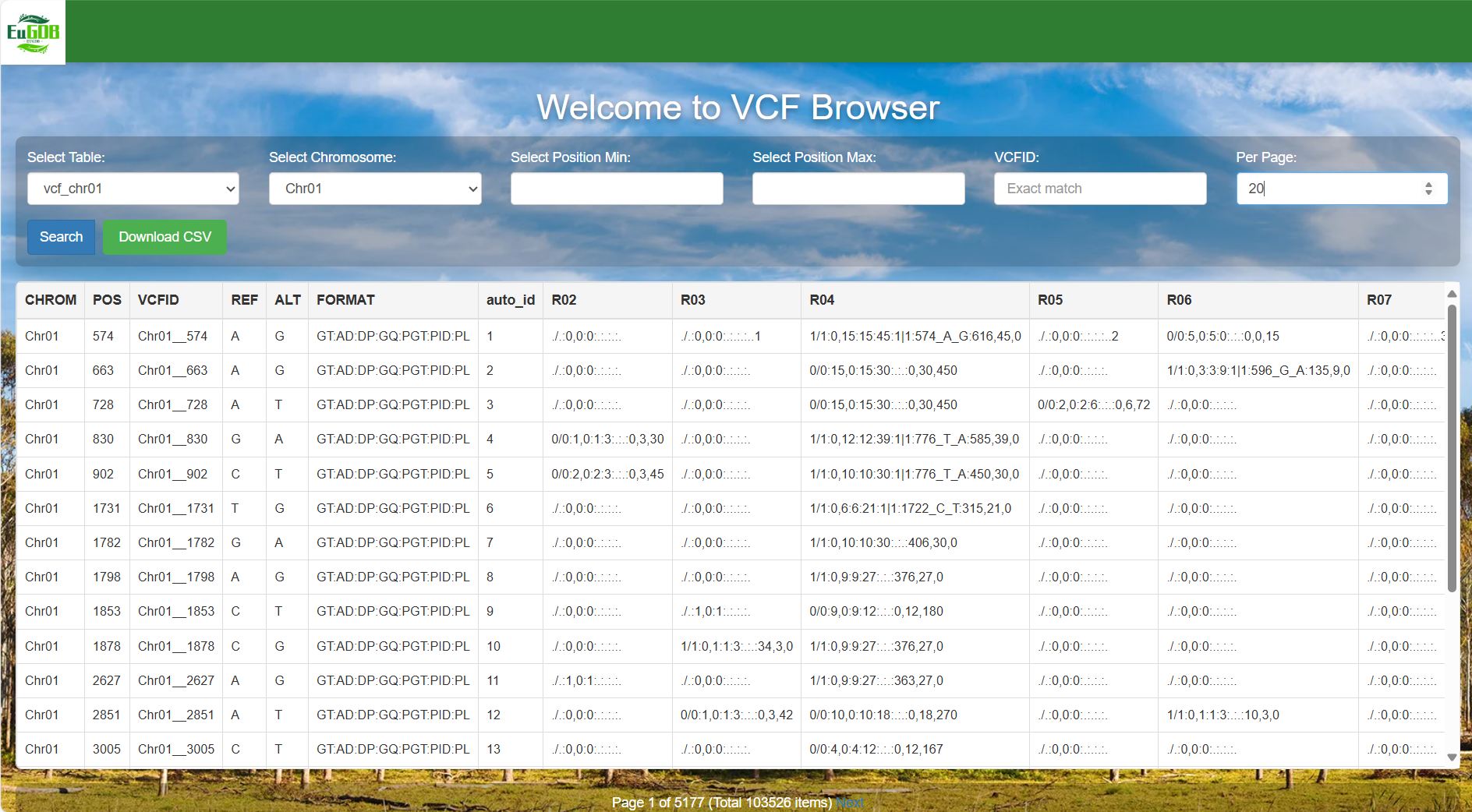Increase Per Page using the stepper arrow

(1428, 184)
